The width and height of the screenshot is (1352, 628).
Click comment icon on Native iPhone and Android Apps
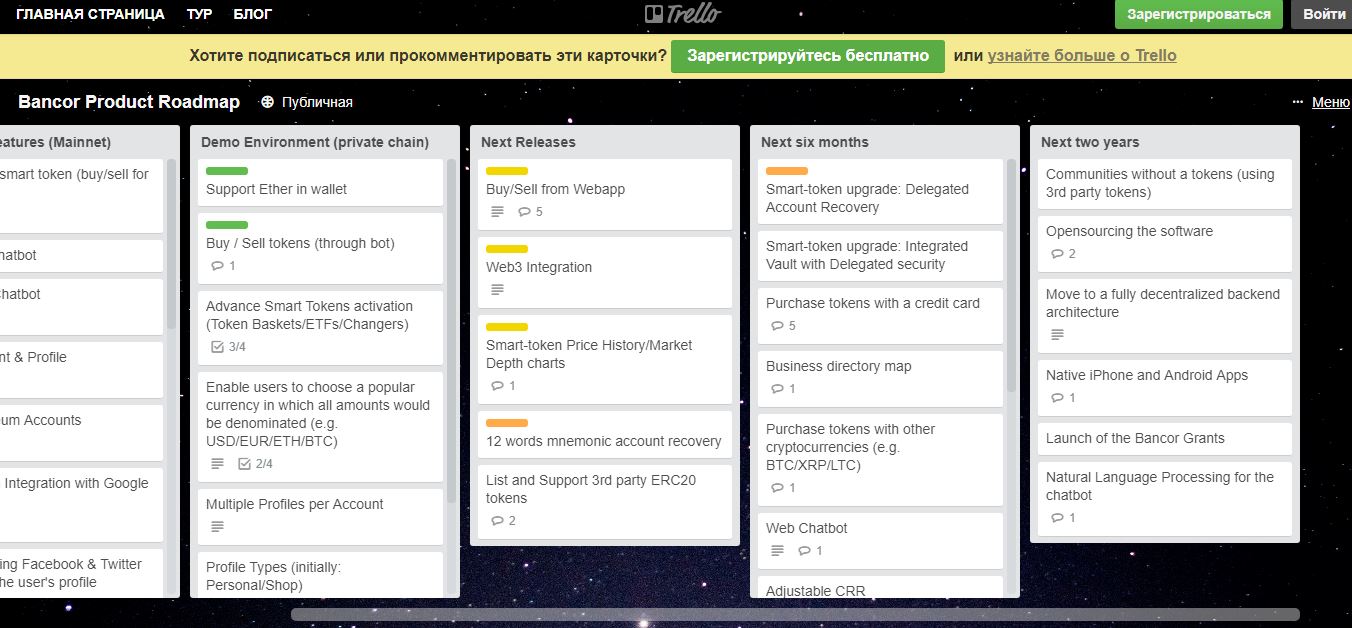pyautogui.click(x=1057, y=398)
